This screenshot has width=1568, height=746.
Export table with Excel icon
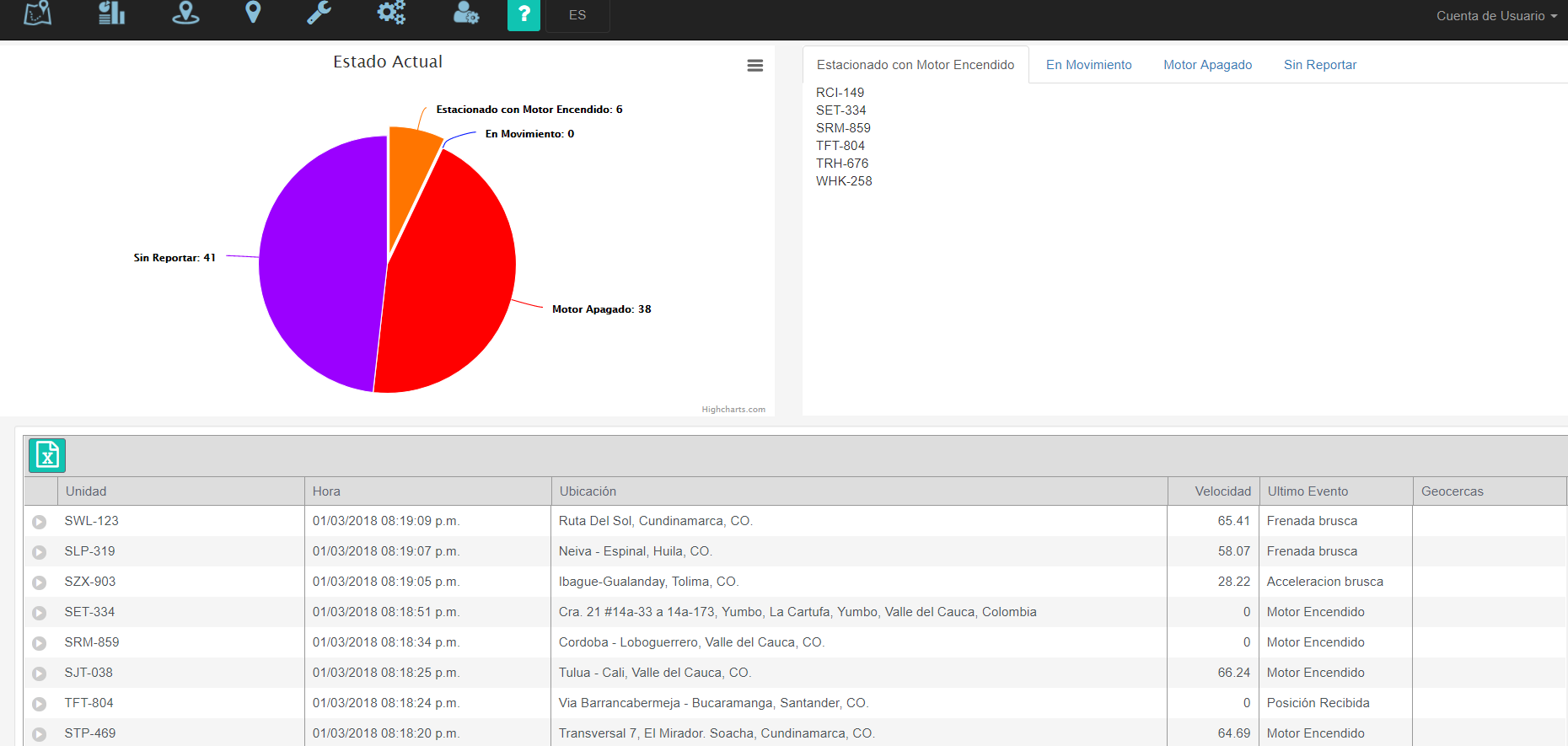pyautogui.click(x=47, y=456)
